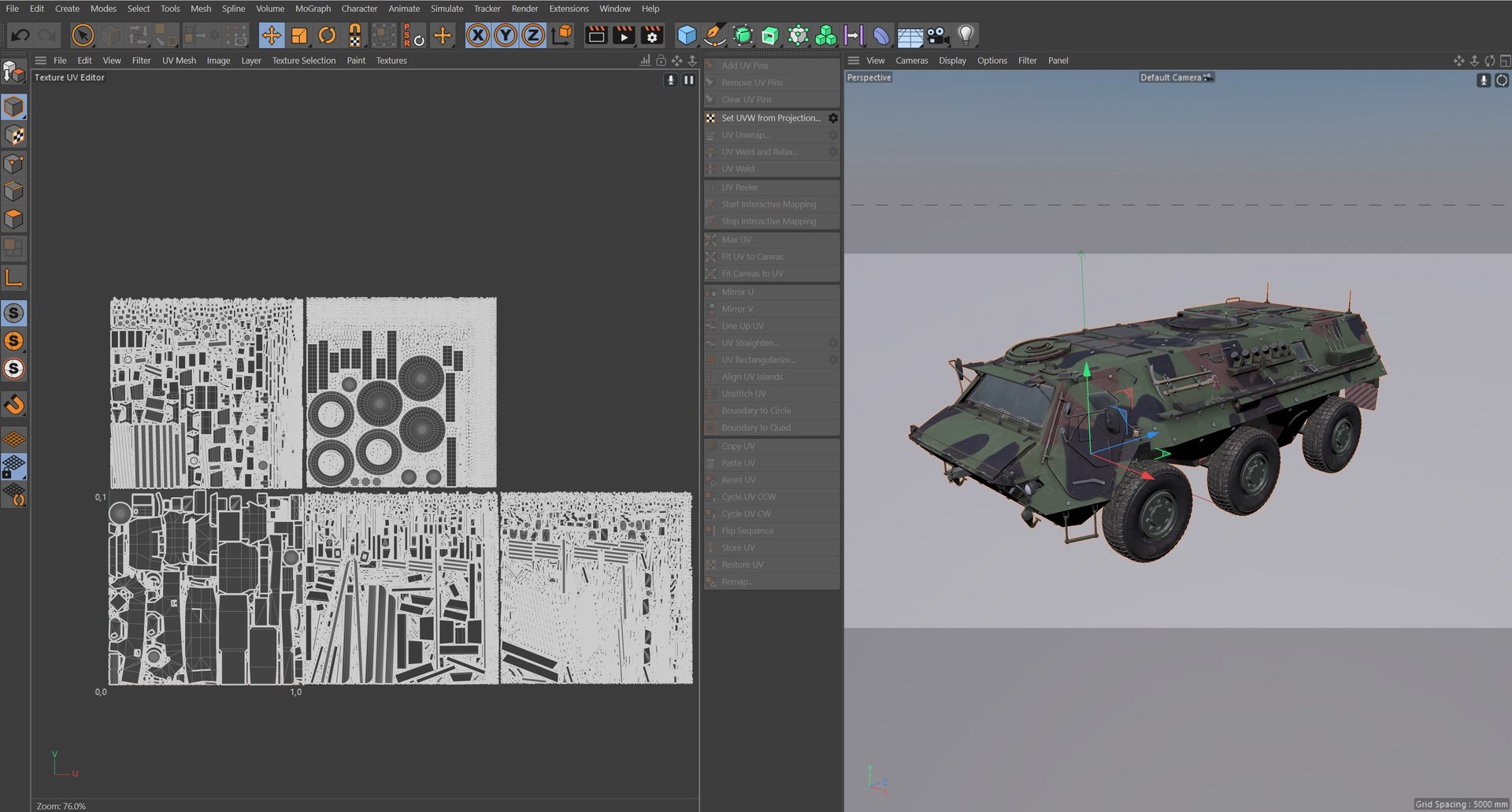Open the viewport Cameras menu
The image size is (1512, 812).
(911, 61)
